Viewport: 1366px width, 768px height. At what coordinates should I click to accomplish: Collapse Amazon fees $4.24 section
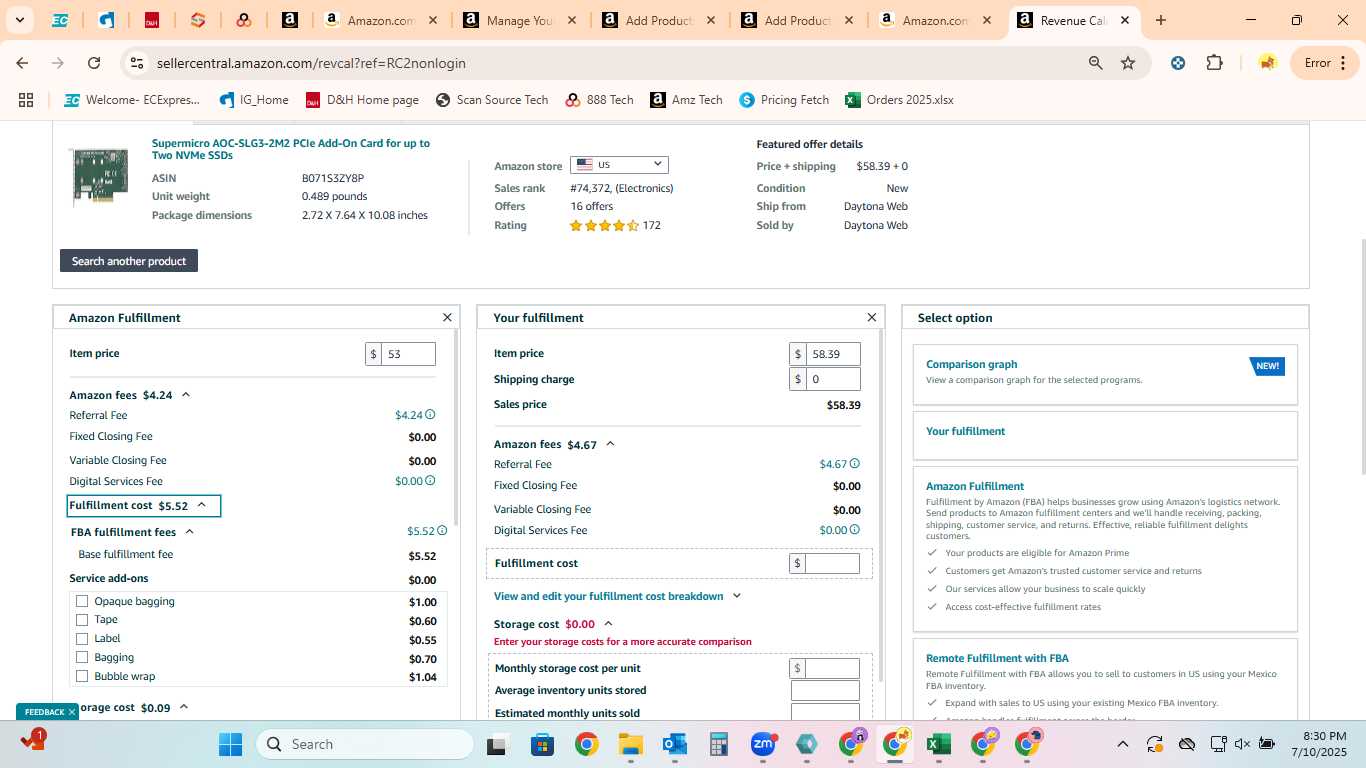pyautogui.click(x=186, y=395)
